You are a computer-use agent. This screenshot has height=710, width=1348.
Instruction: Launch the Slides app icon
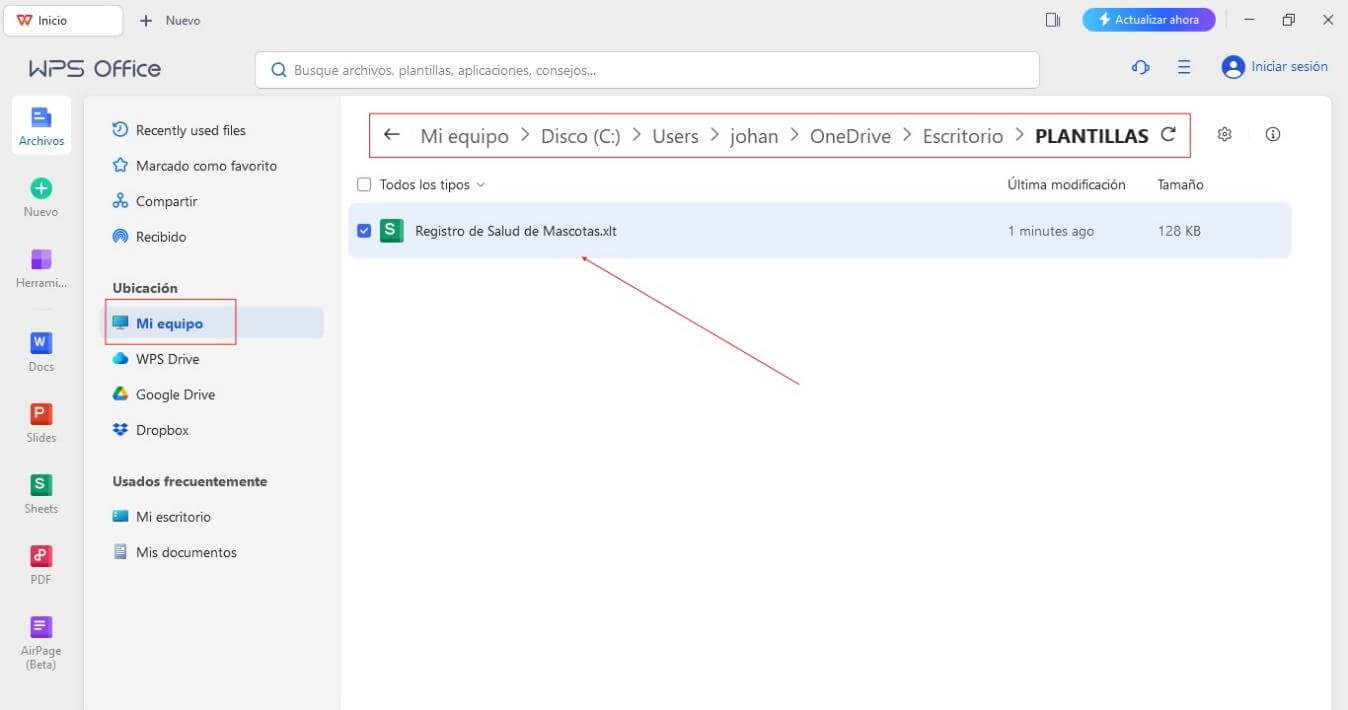[x=41, y=414]
